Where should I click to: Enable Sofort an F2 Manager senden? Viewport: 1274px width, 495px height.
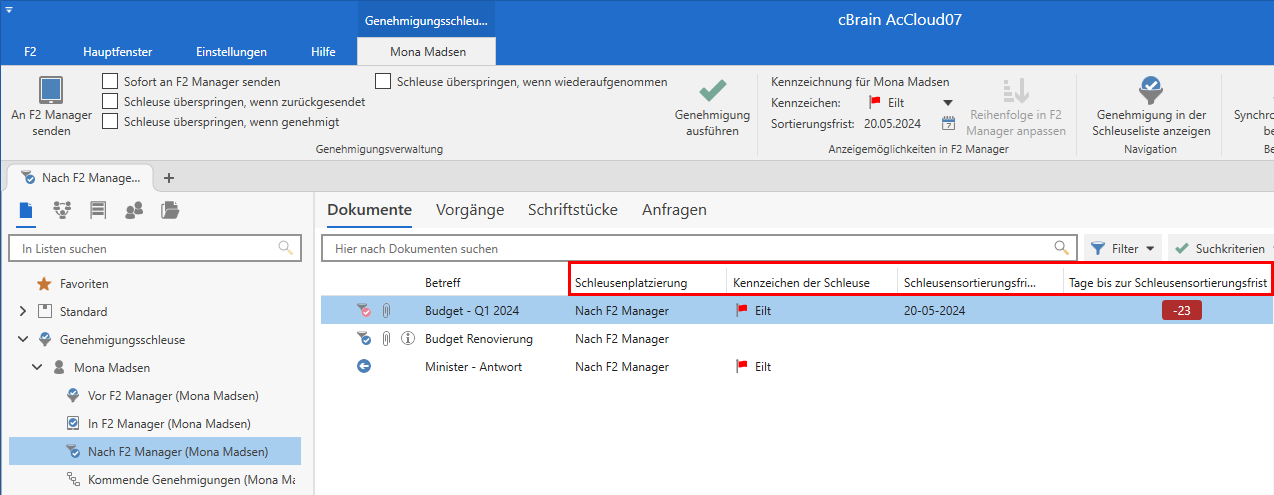[111, 81]
